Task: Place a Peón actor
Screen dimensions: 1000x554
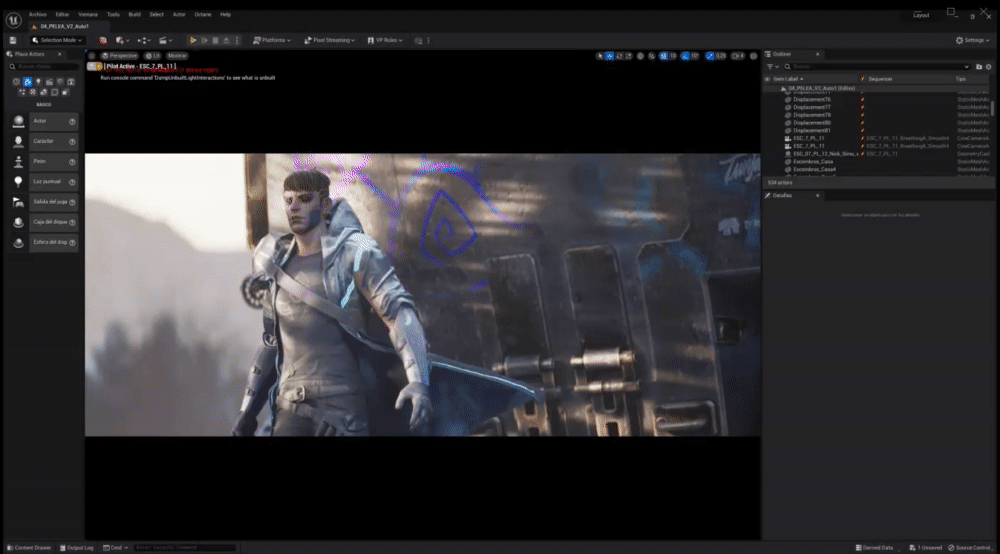Action: (x=43, y=161)
